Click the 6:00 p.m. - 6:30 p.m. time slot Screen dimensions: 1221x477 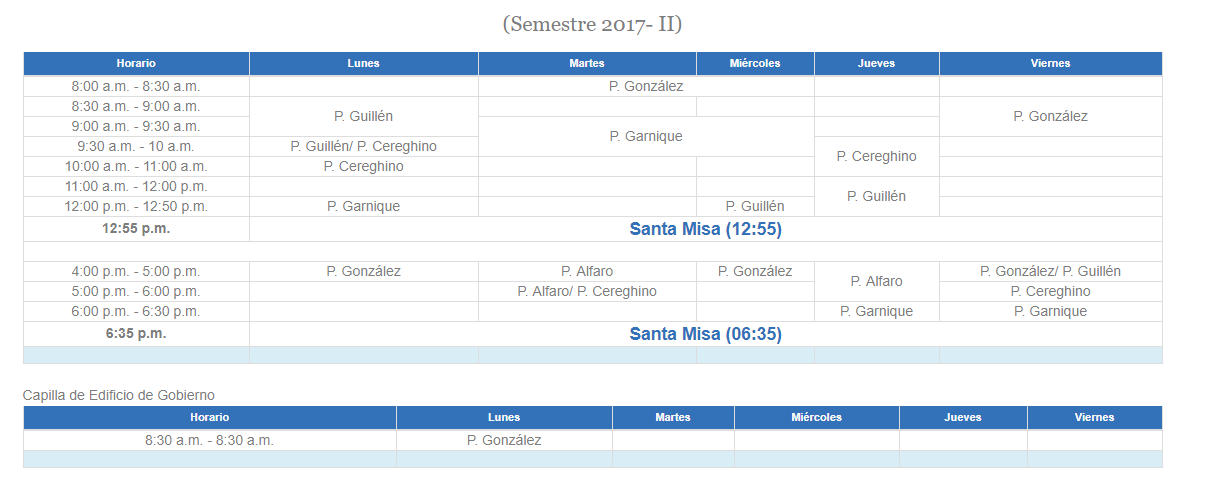coord(136,311)
